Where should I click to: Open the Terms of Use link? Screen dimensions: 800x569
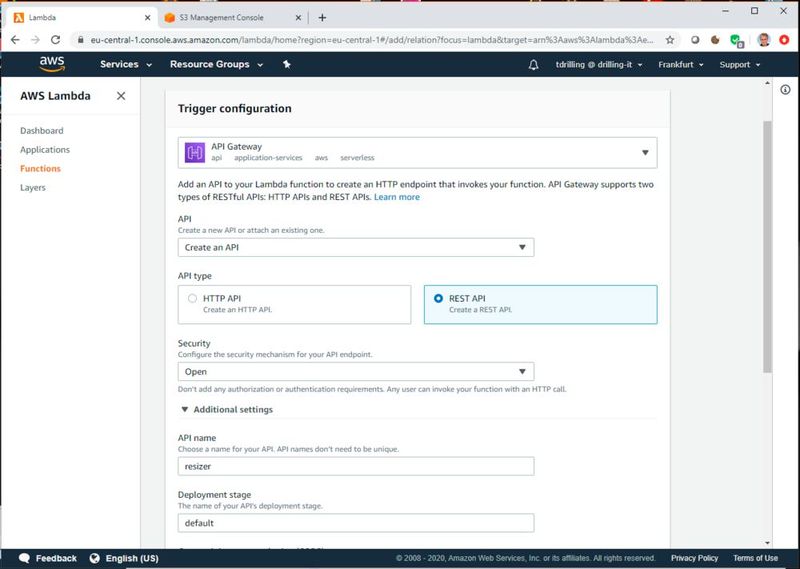755,558
